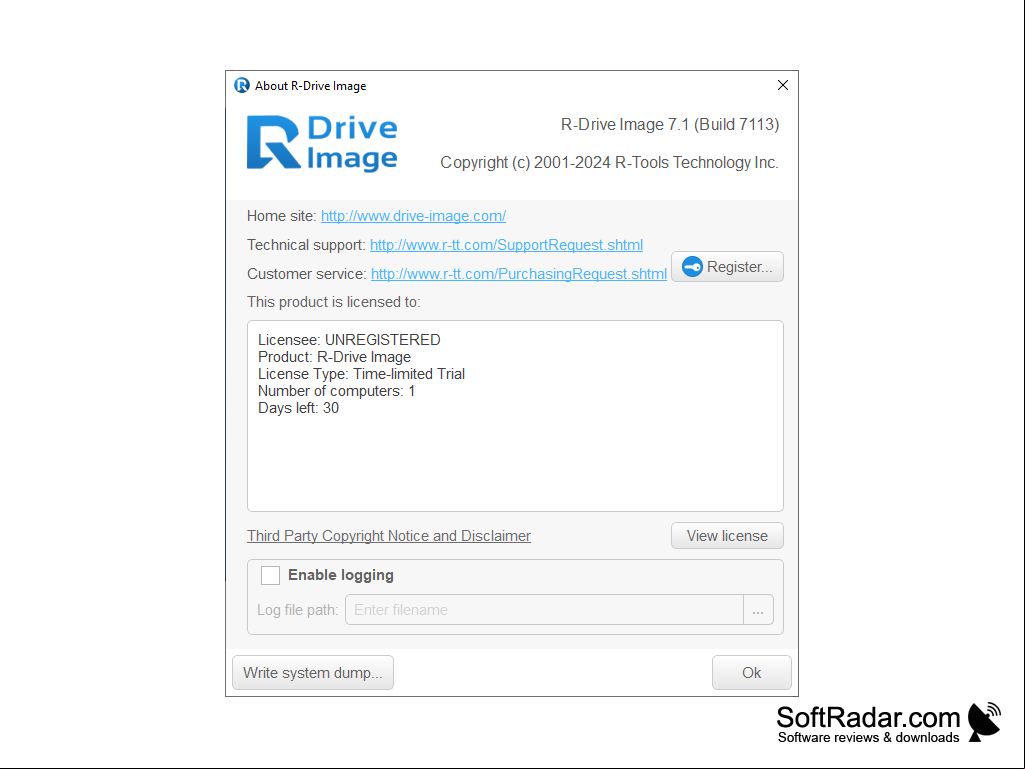The height and width of the screenshot is (769, 1025).
Task: Click the 'Customer service:' label
Action: point(307,274)
